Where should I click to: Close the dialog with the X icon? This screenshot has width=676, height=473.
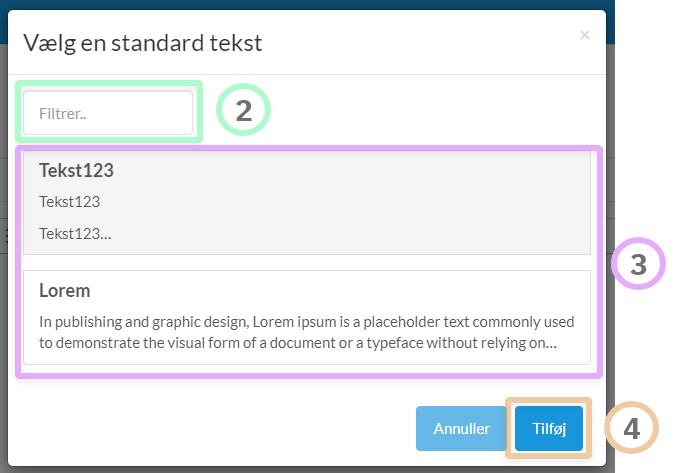584,35
